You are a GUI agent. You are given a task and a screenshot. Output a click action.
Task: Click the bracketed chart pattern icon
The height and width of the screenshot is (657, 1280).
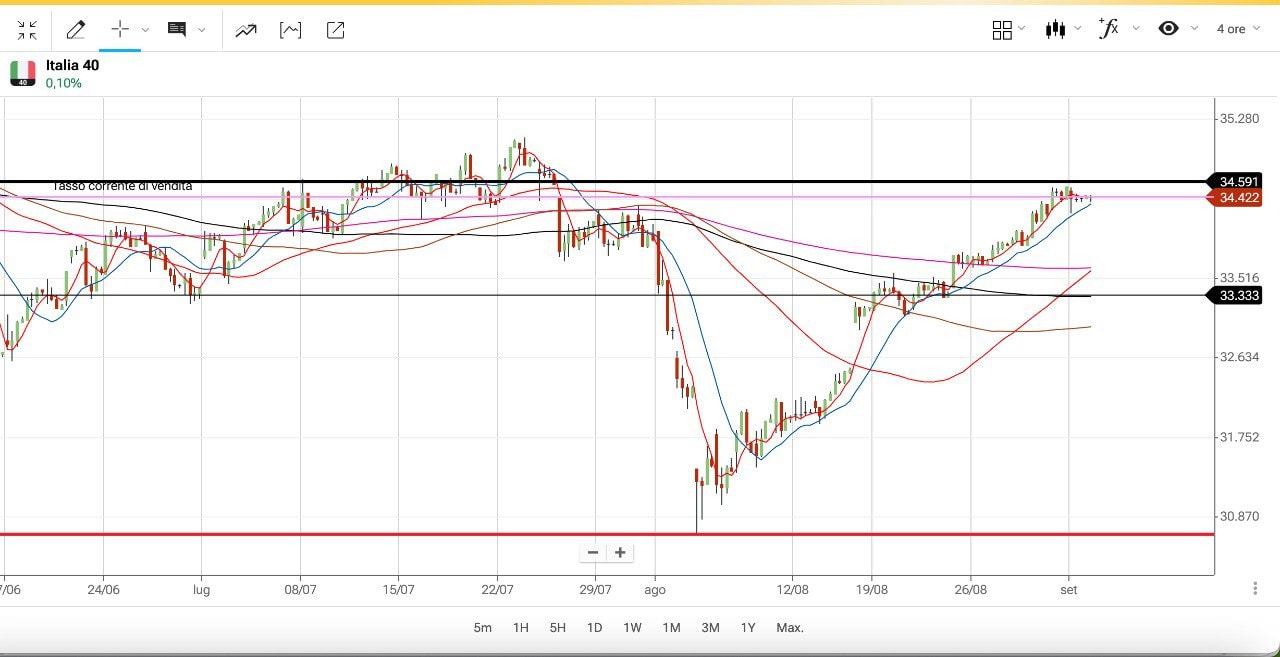point(290,30)
